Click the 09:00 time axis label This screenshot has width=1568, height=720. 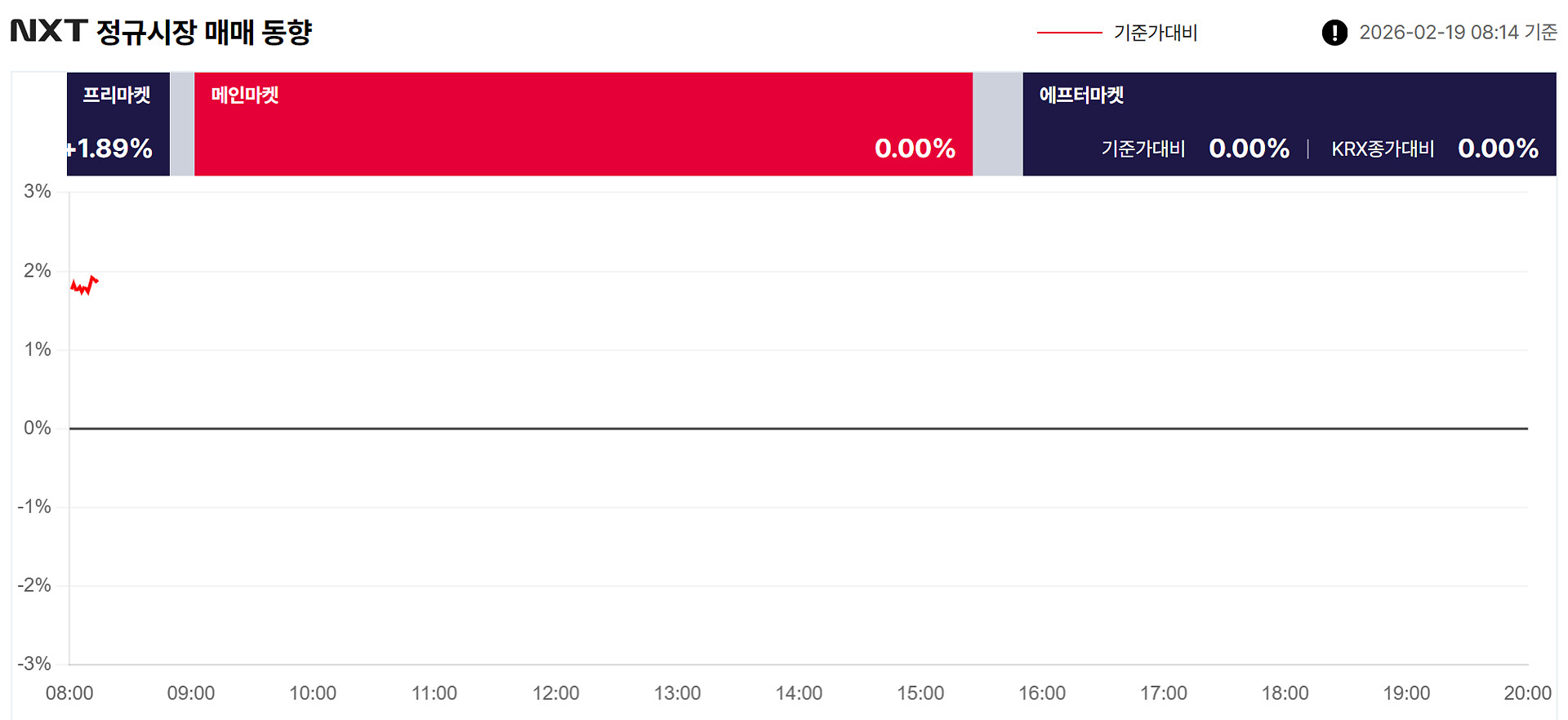(191, 693)
